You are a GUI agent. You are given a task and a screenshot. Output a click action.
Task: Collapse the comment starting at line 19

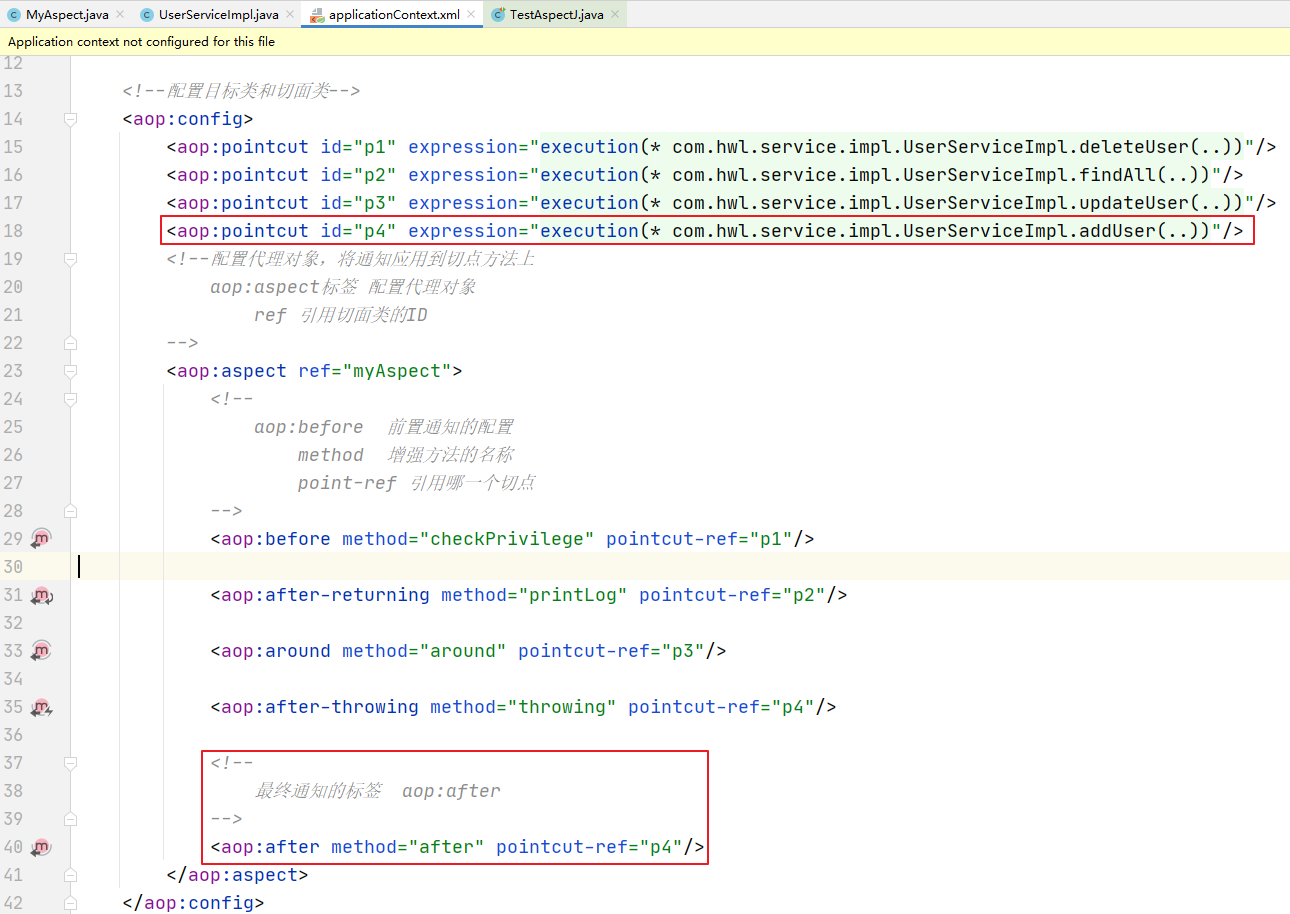pos(70,259)
